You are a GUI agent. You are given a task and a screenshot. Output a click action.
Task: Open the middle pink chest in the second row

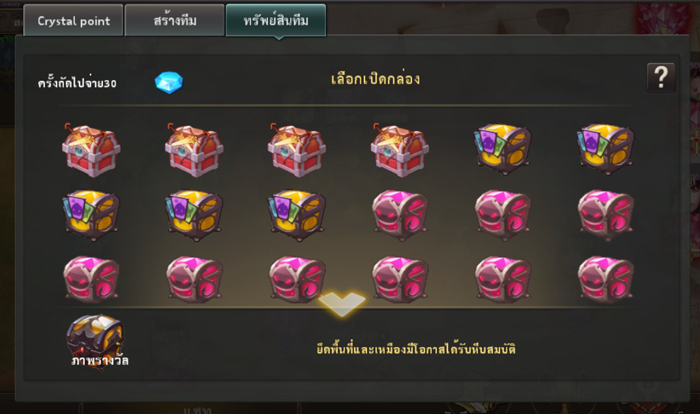click(503, 215)
